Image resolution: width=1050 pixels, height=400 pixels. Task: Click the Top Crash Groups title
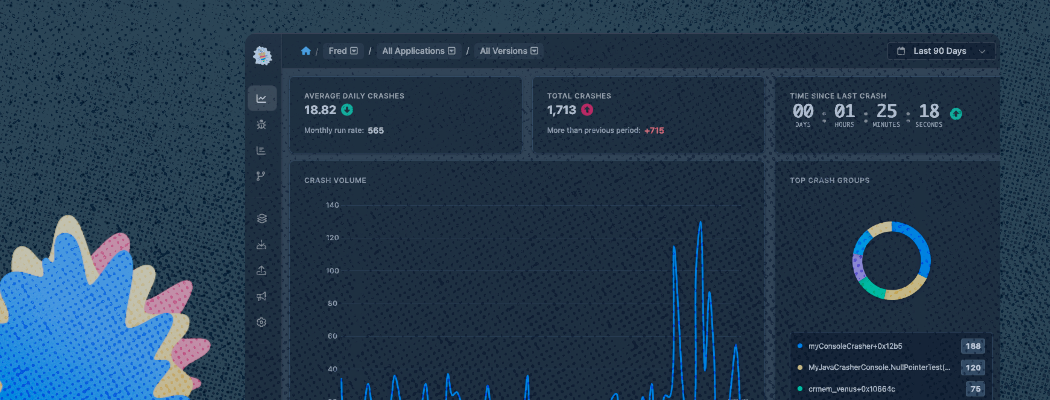829,180
